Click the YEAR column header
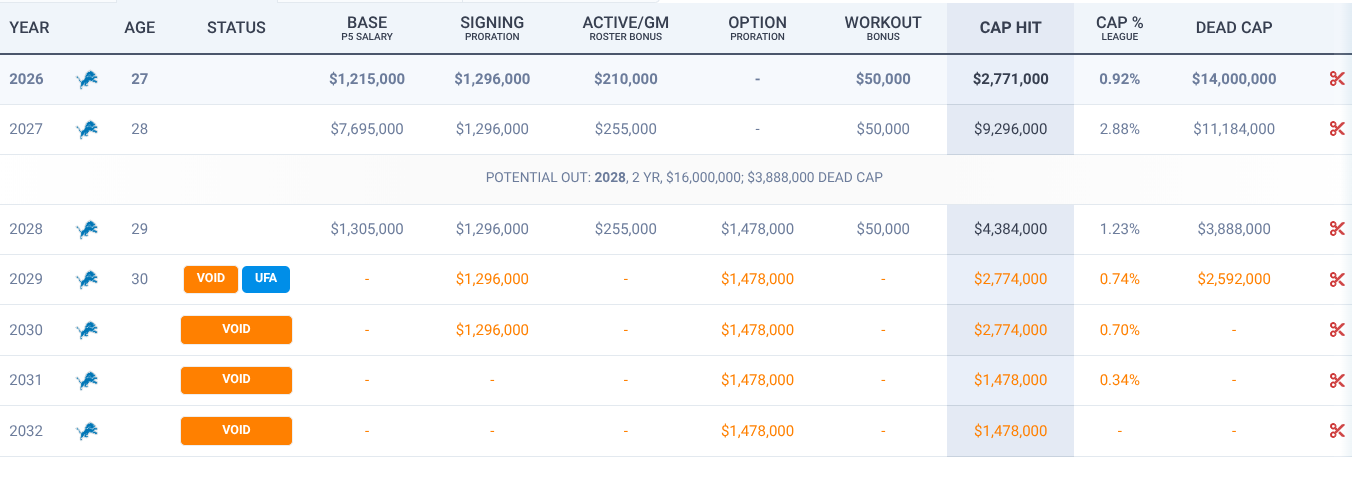This screenshot has height=480, width=1352. pyautogui.click(x=30, y=27)
